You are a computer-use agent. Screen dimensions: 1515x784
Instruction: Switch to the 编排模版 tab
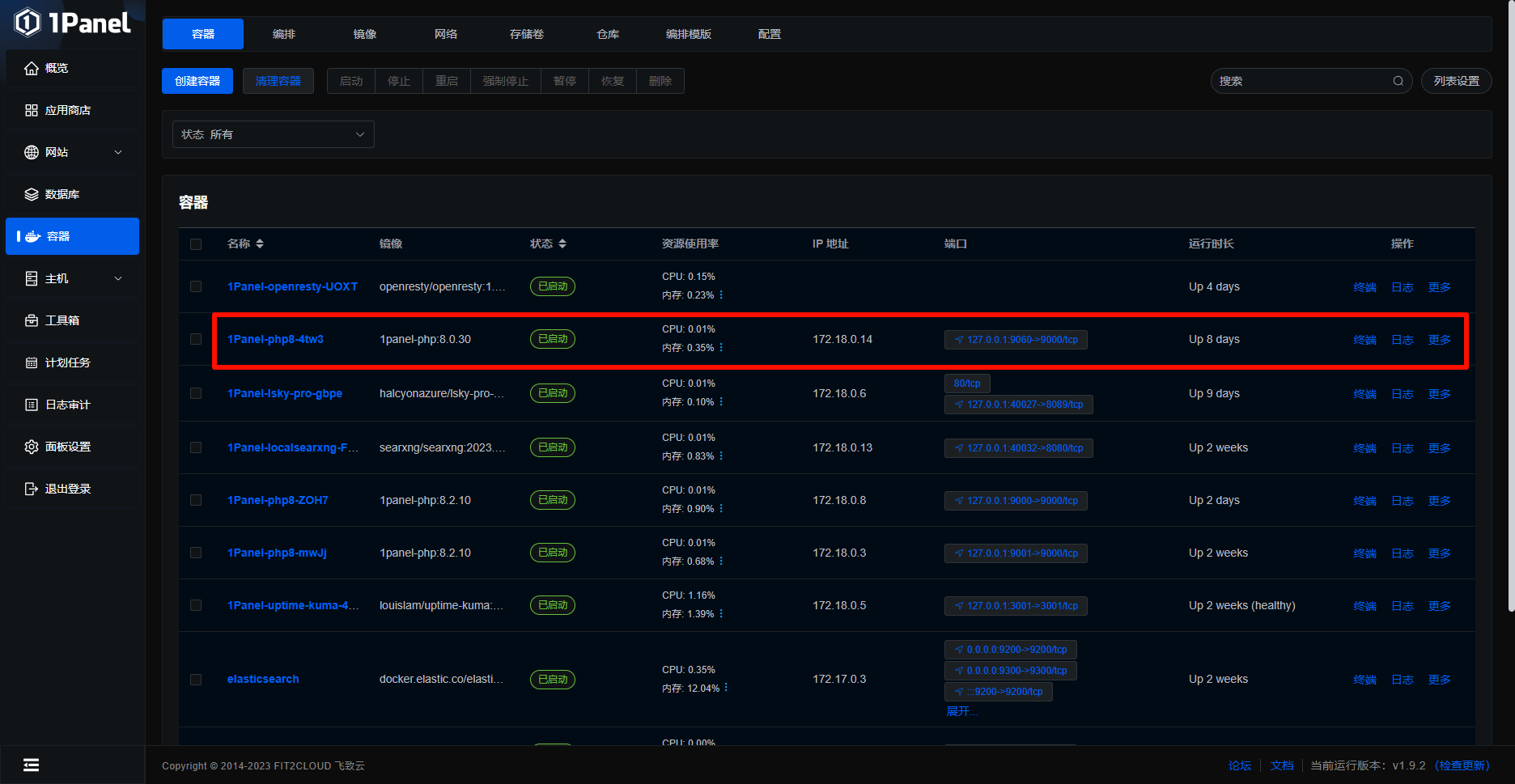coord(689,34)
